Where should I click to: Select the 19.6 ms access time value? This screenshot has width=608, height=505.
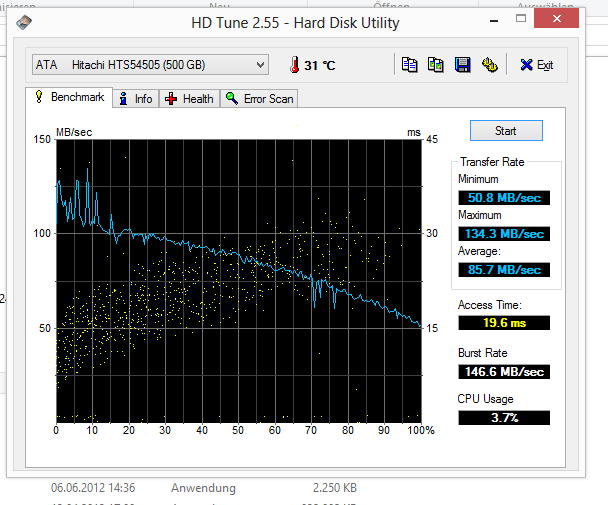coord(504,323)
